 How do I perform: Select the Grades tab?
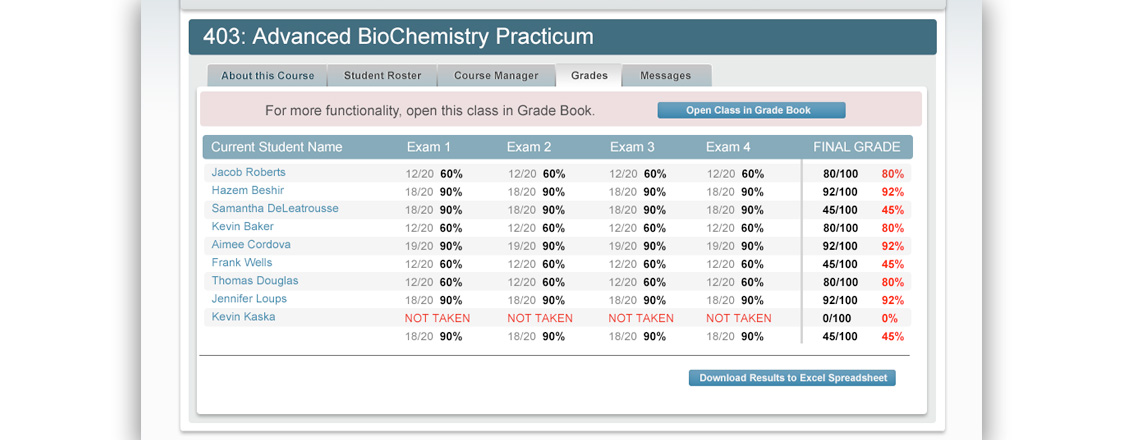point(589,76)
